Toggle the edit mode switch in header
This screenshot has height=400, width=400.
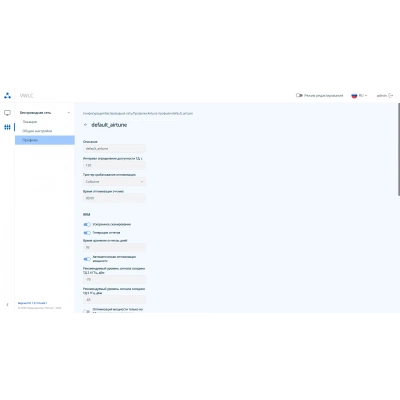(x=299, y=95)
